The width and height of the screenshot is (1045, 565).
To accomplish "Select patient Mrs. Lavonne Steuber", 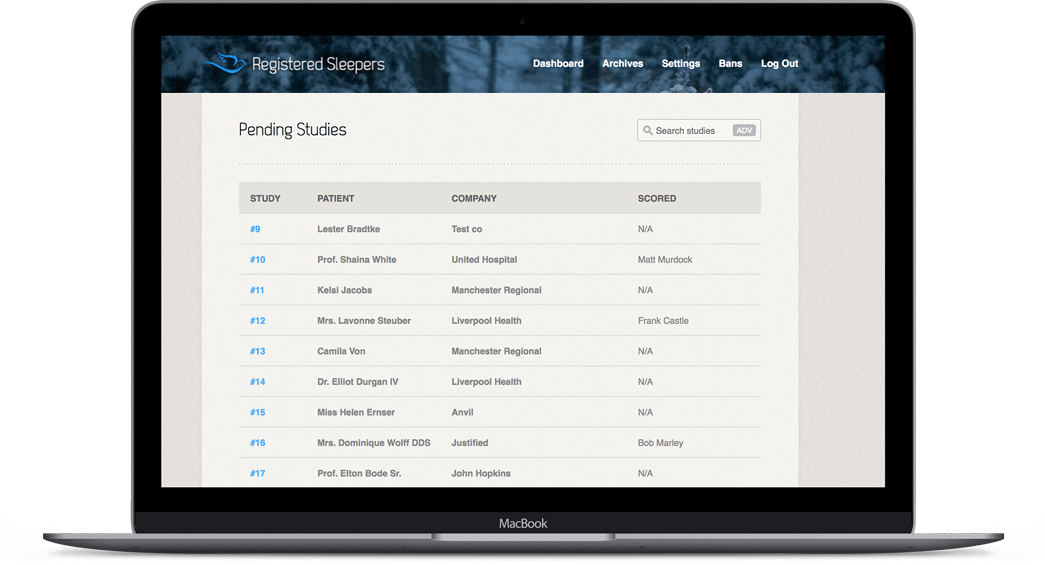I will point(364,321).
